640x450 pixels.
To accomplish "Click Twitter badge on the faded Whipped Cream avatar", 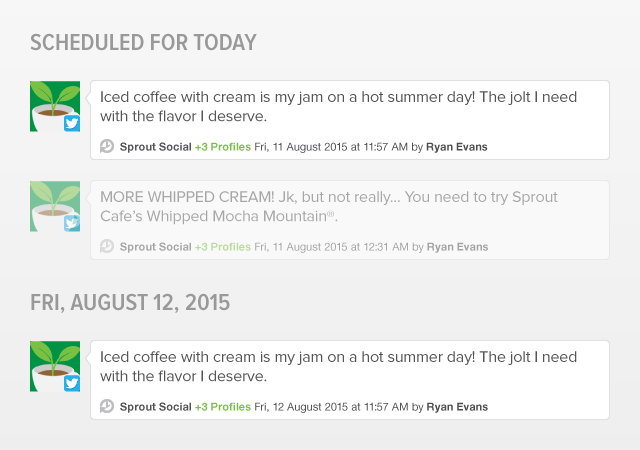I will click(72, 223).
